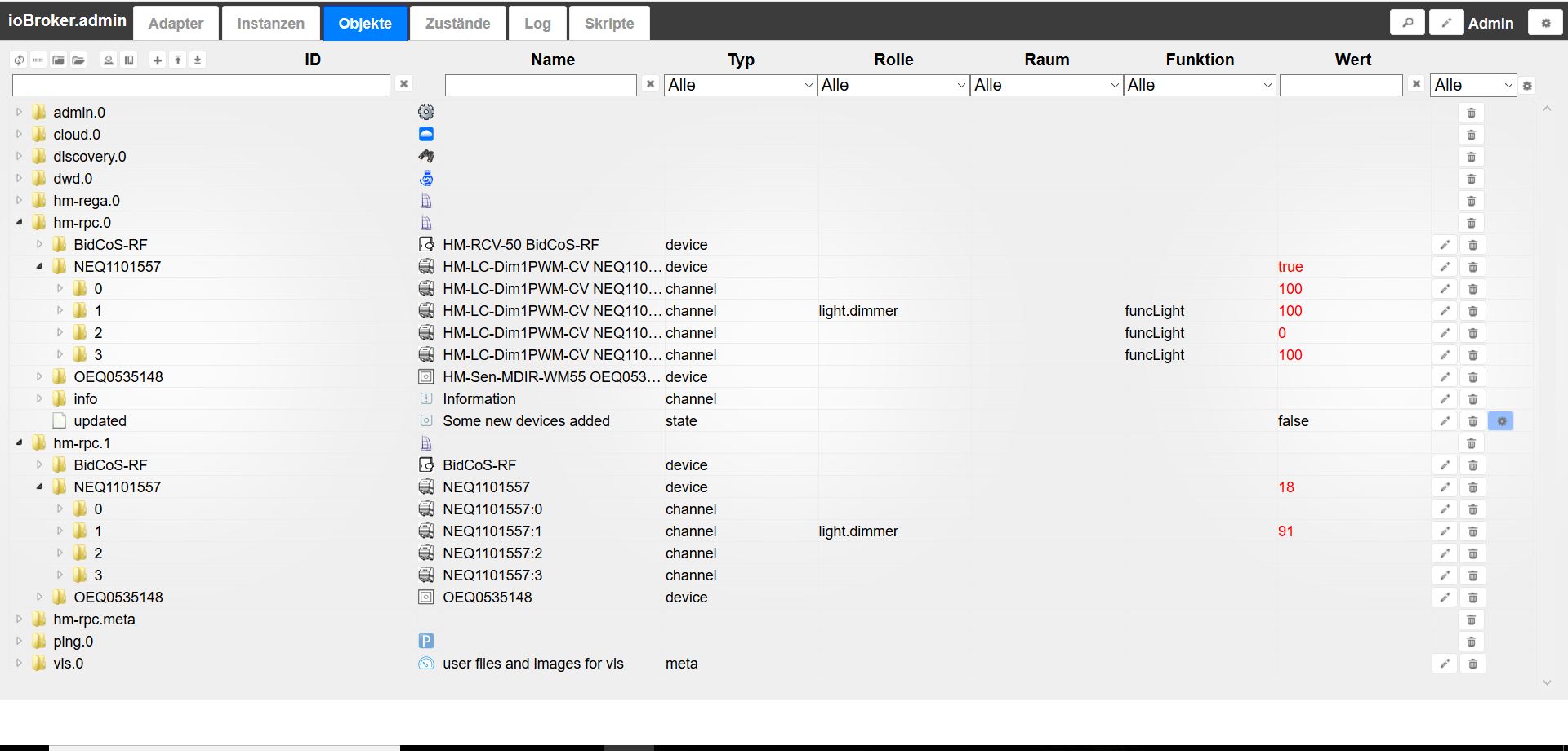Click 'Some new devices added' name text

coord(526,421)
